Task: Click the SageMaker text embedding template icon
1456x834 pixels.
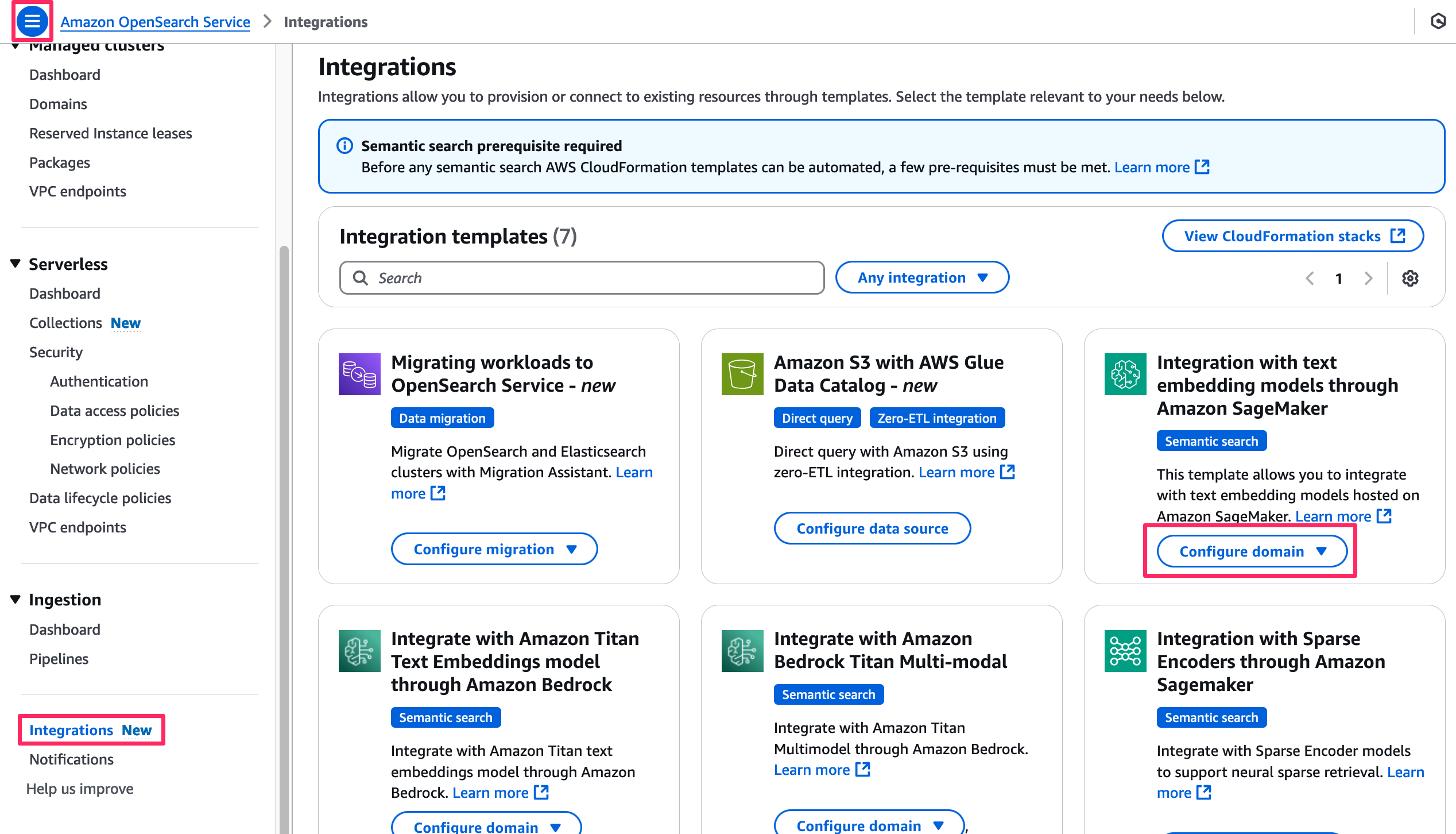Action: (1125, 374)
